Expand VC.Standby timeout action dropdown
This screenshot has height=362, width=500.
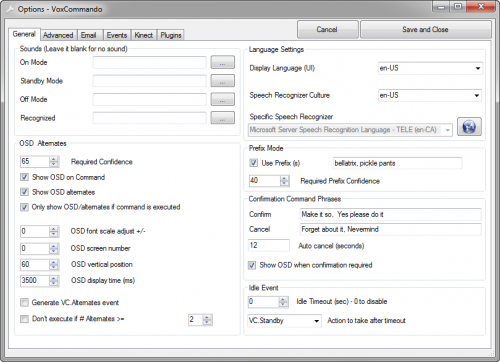coord(284,321)
